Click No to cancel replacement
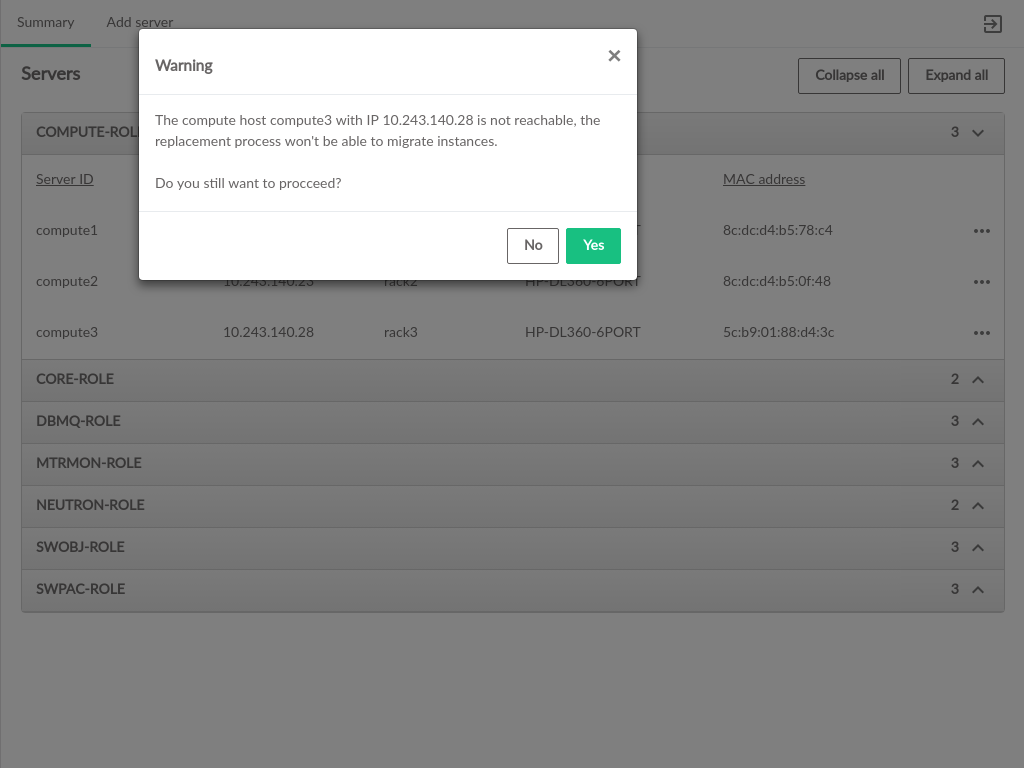 point(532,246)
